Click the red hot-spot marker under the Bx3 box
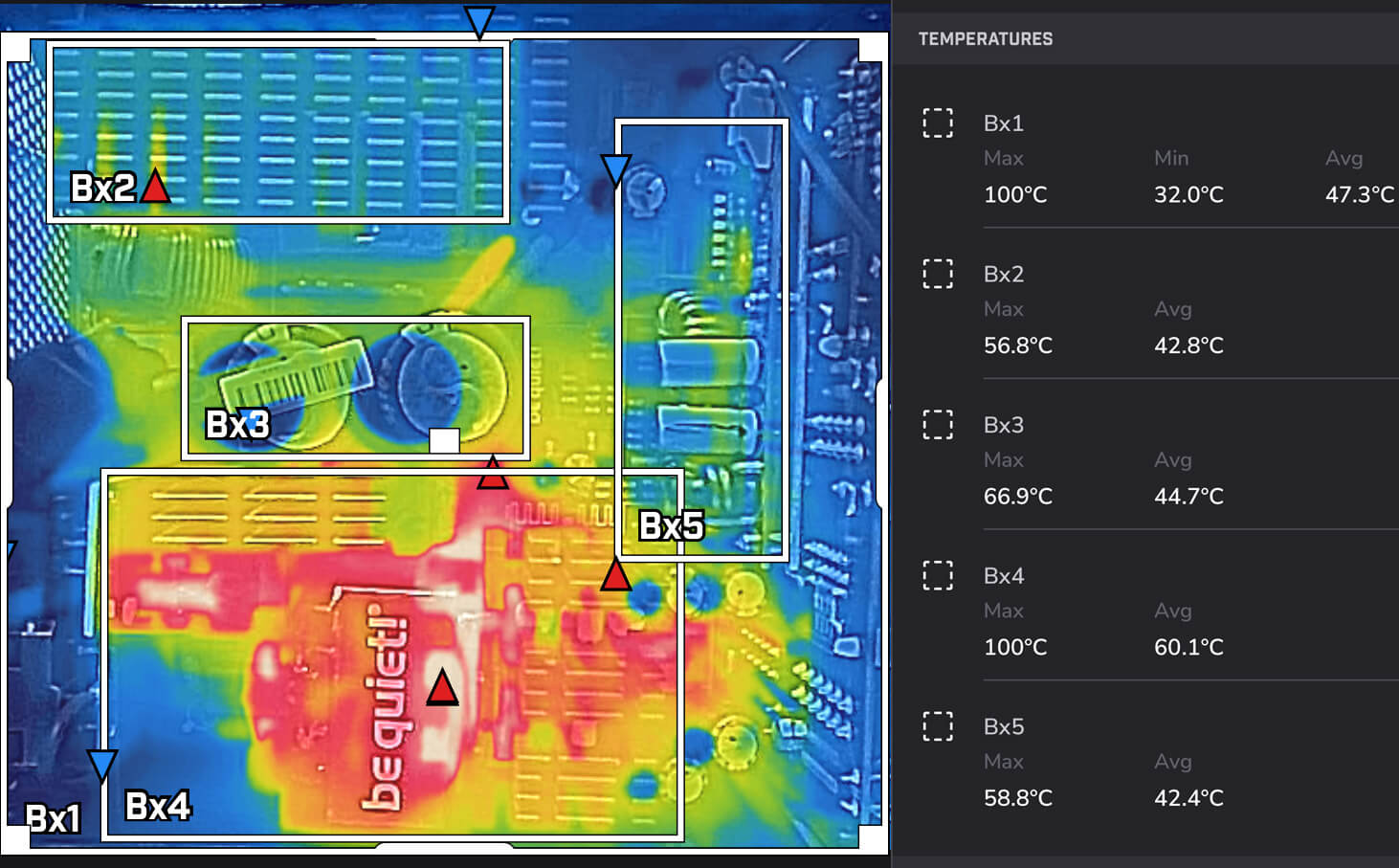This screenshot has width=1399, height=868. [493, 473]
